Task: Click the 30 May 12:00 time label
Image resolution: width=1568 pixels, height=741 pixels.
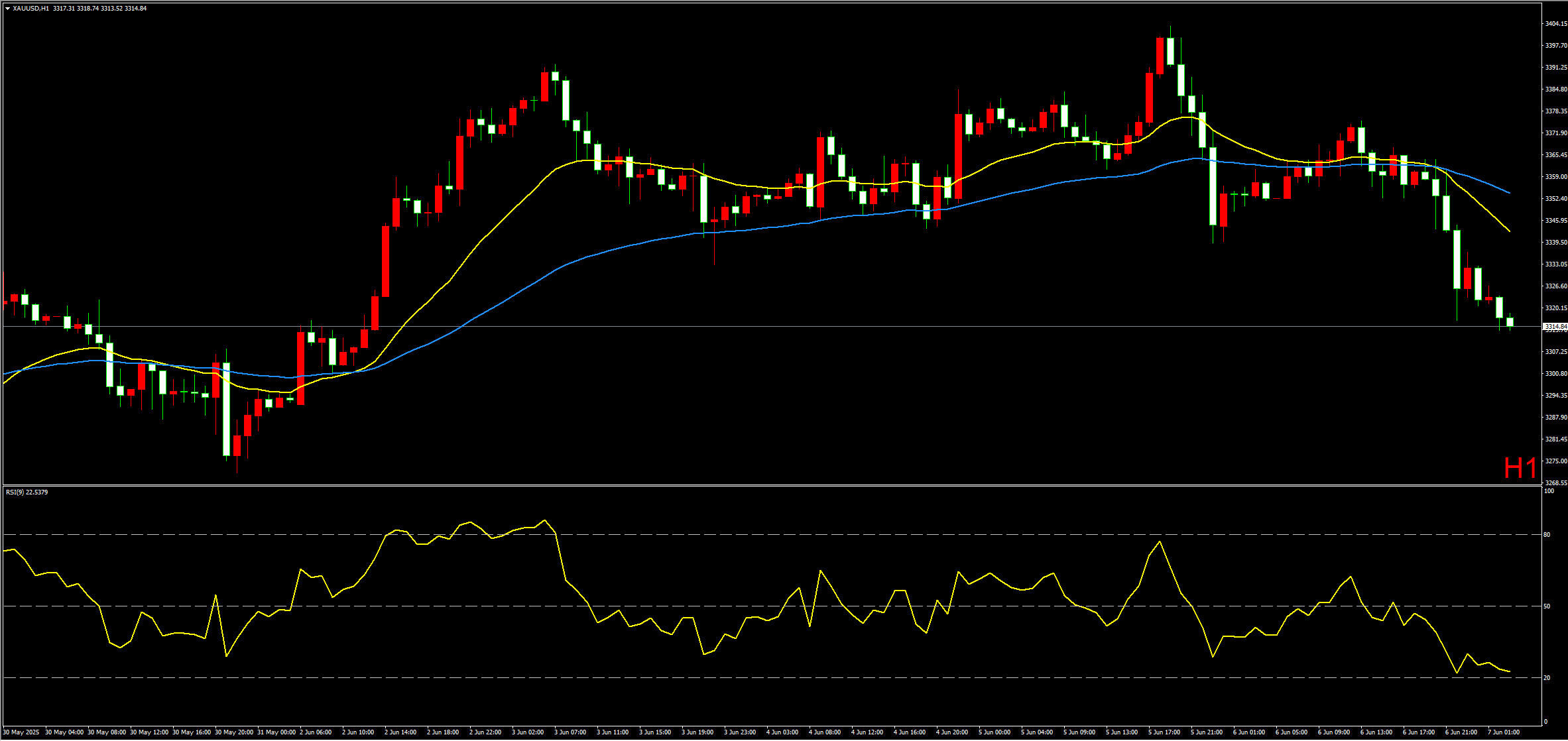Action: [x=149, y=732]
